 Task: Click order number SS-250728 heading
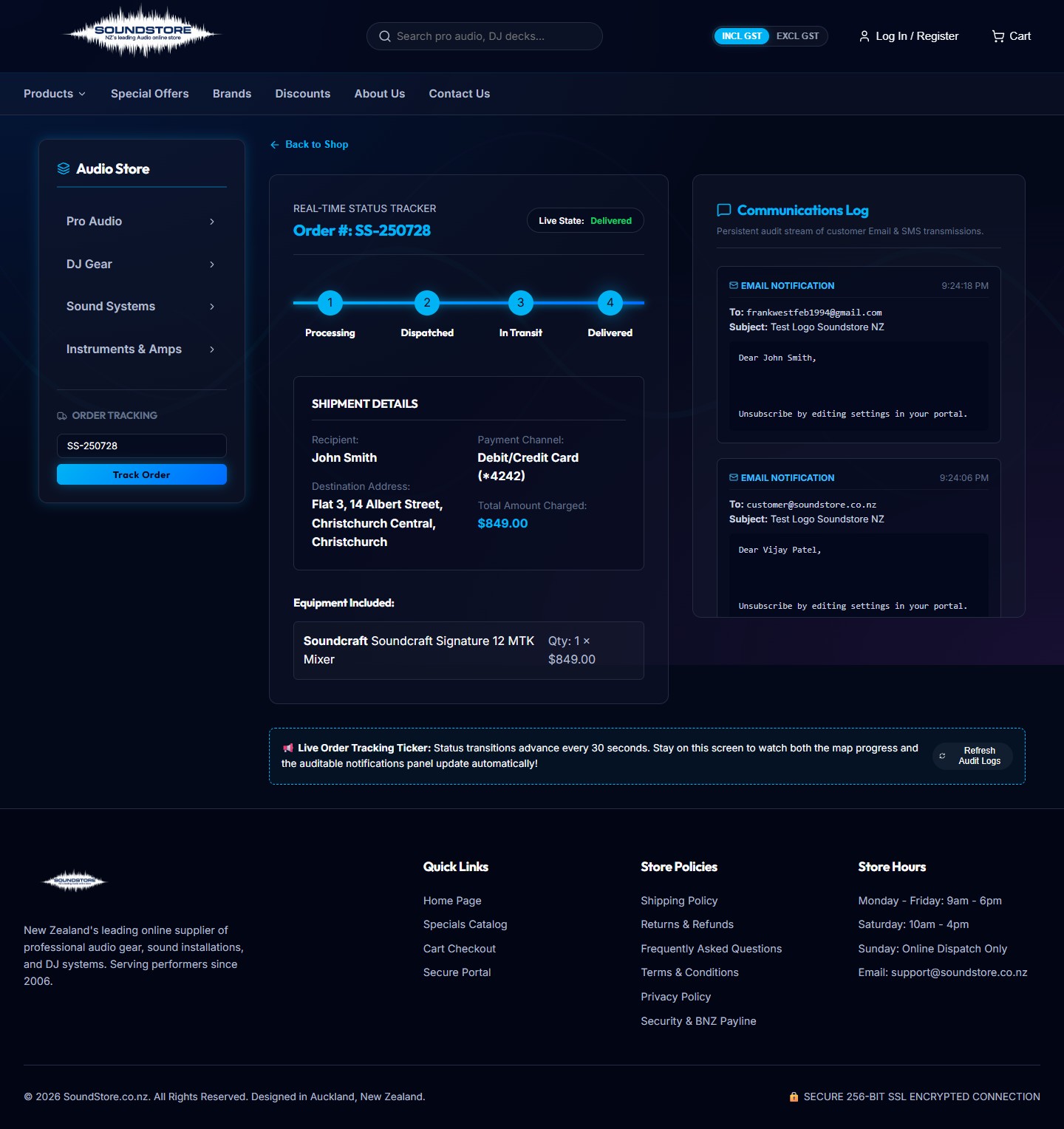coord(362,231)
